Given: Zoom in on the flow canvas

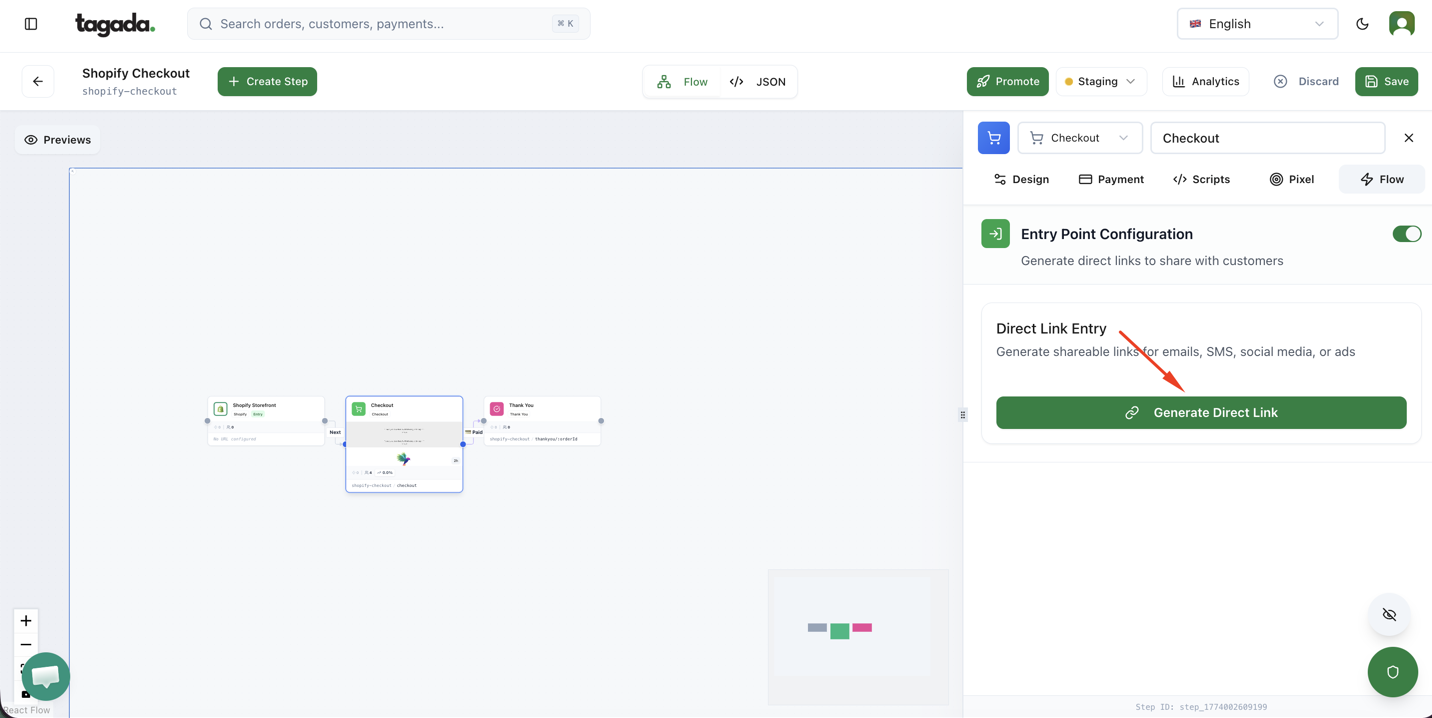Looking at the screenshot, I should (26, 621).
